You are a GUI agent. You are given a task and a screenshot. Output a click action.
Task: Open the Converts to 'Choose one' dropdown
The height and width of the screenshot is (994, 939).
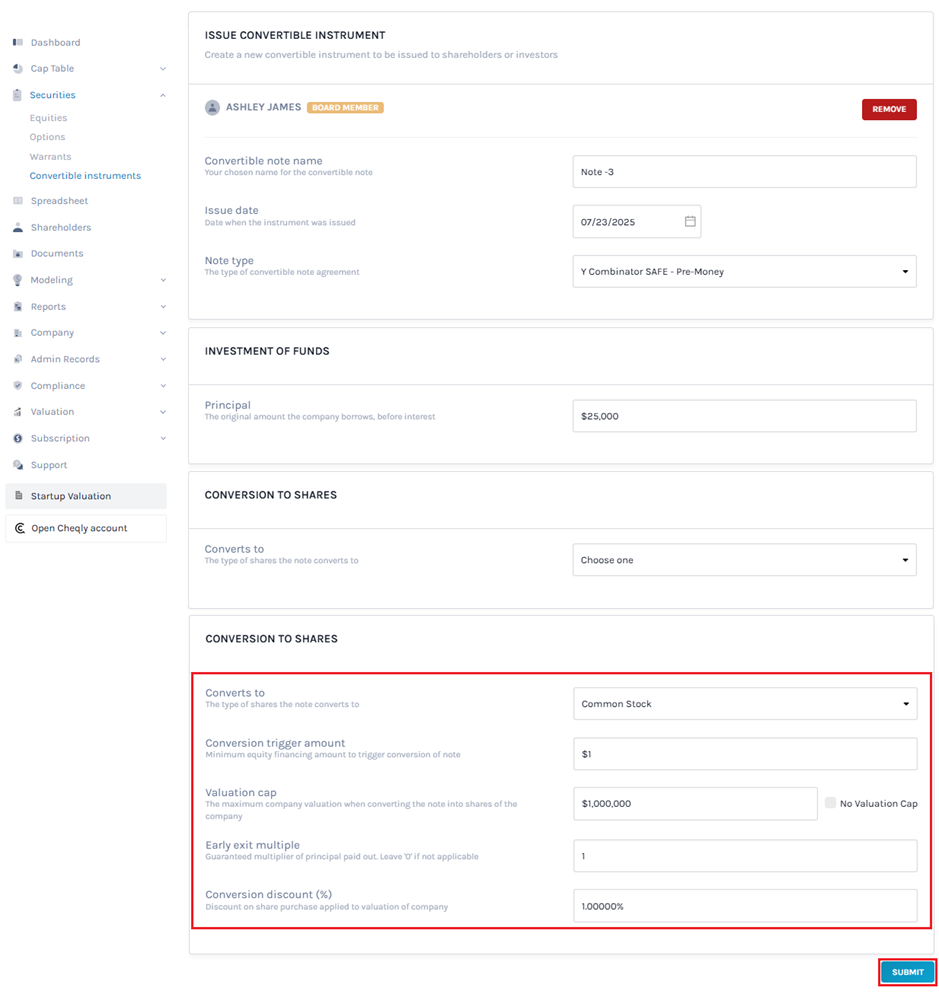click(744, 560)
